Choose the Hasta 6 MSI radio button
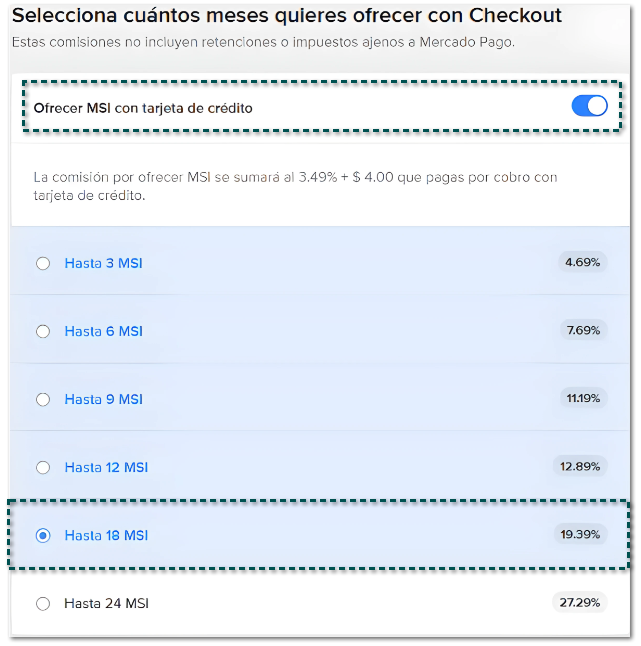 tap(42, 332)
